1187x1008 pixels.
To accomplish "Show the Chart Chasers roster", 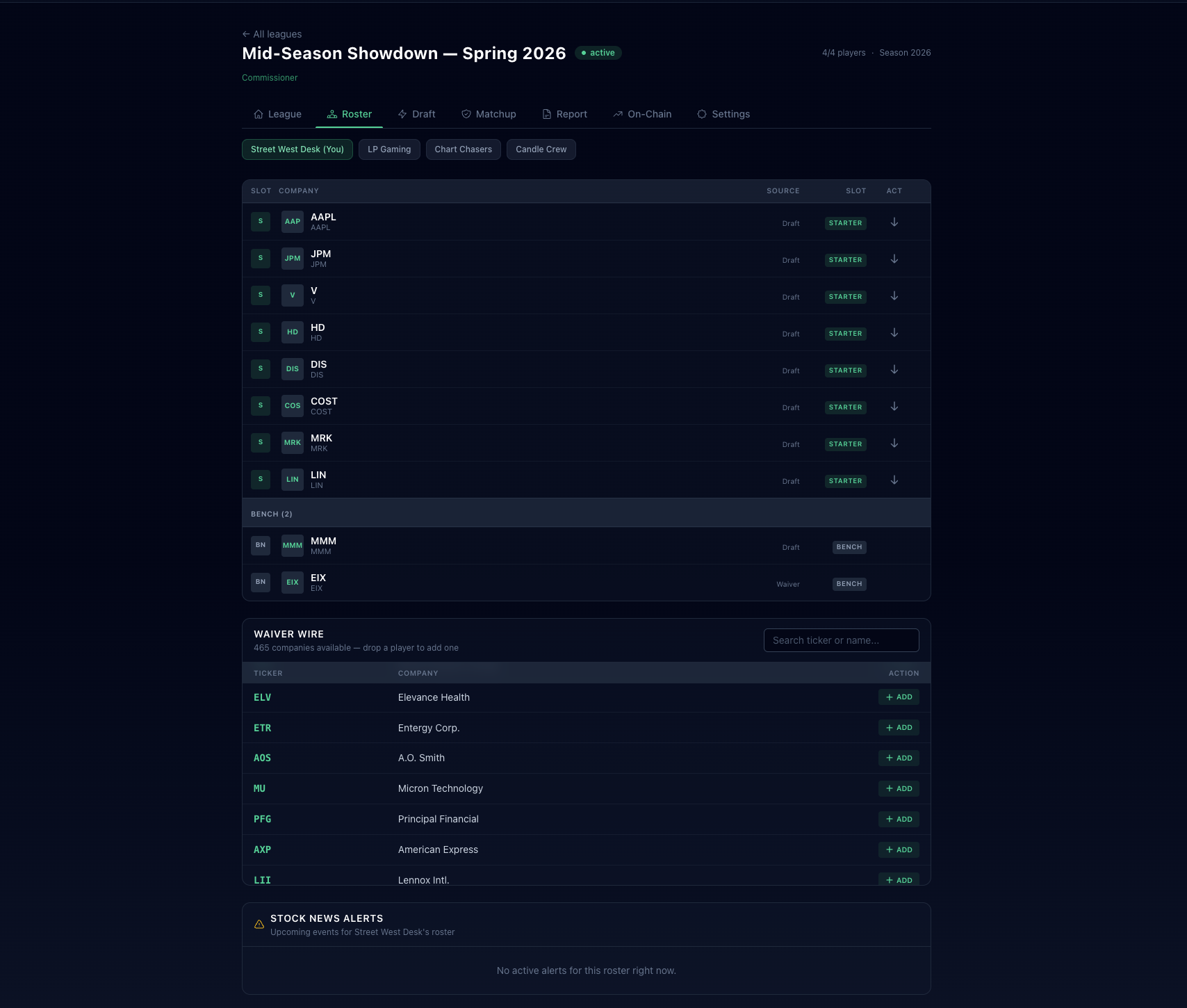I will click(x=464, y=149).
